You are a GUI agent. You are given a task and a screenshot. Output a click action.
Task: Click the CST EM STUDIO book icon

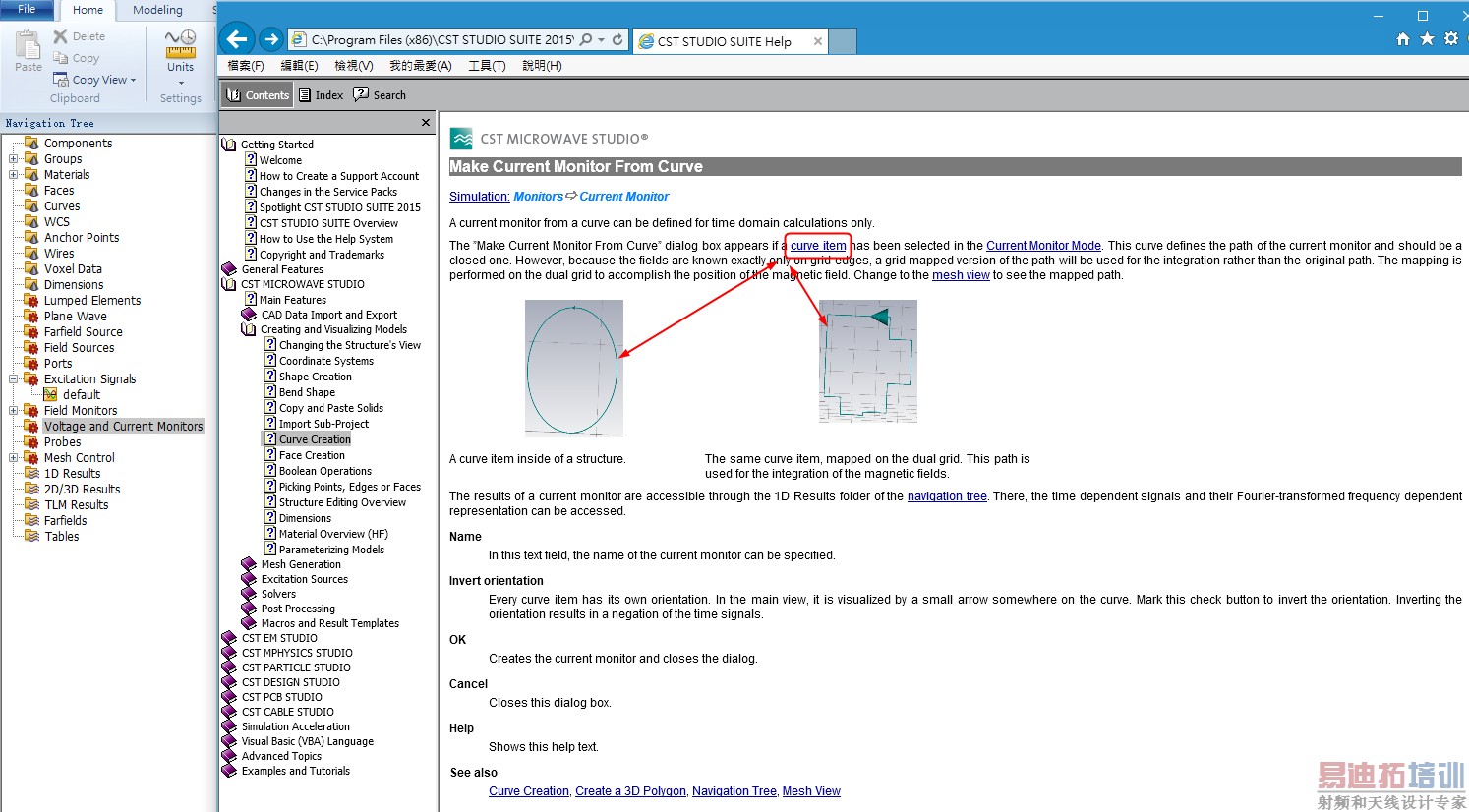click(229, 638)
